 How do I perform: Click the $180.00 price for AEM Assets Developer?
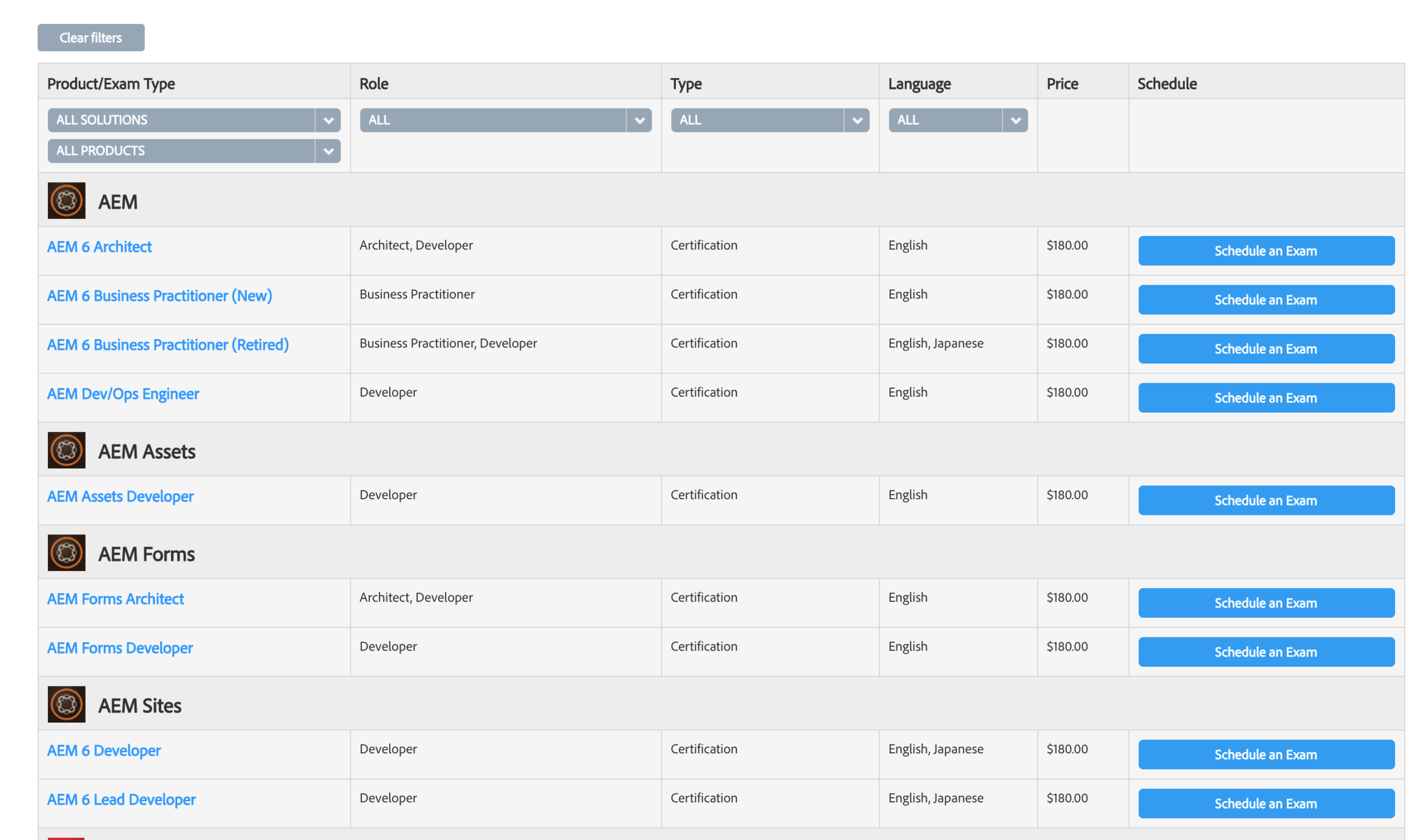1067,495
